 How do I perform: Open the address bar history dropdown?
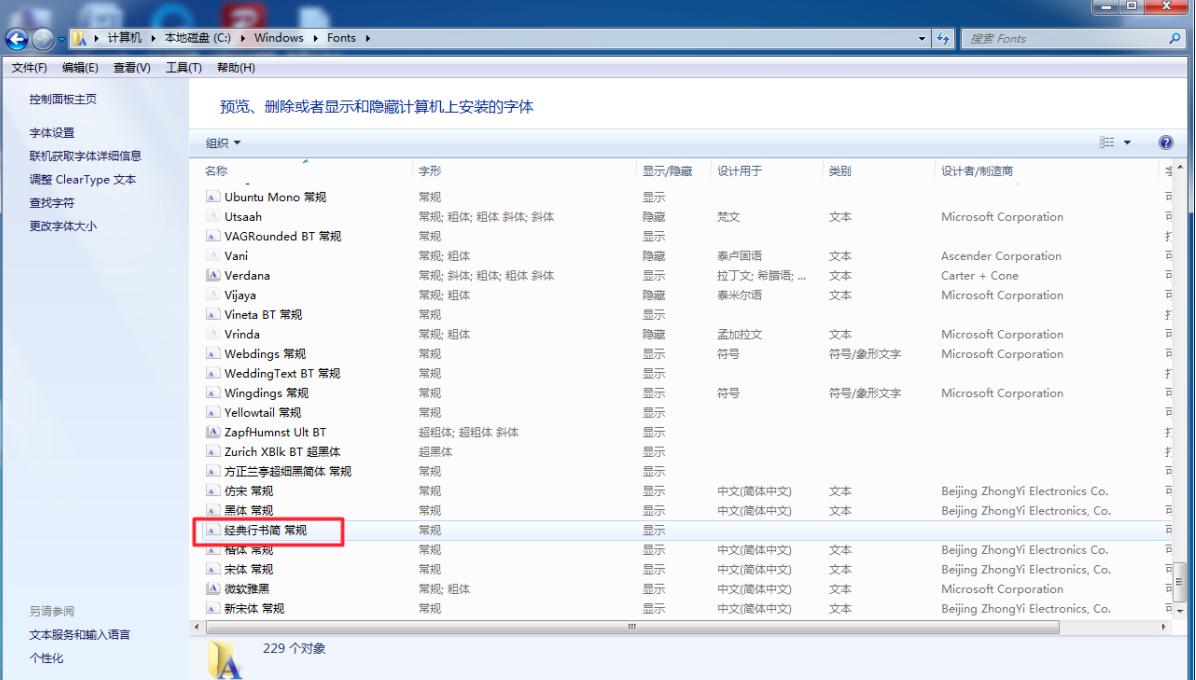pyautogui.click(x=921, y=38)
